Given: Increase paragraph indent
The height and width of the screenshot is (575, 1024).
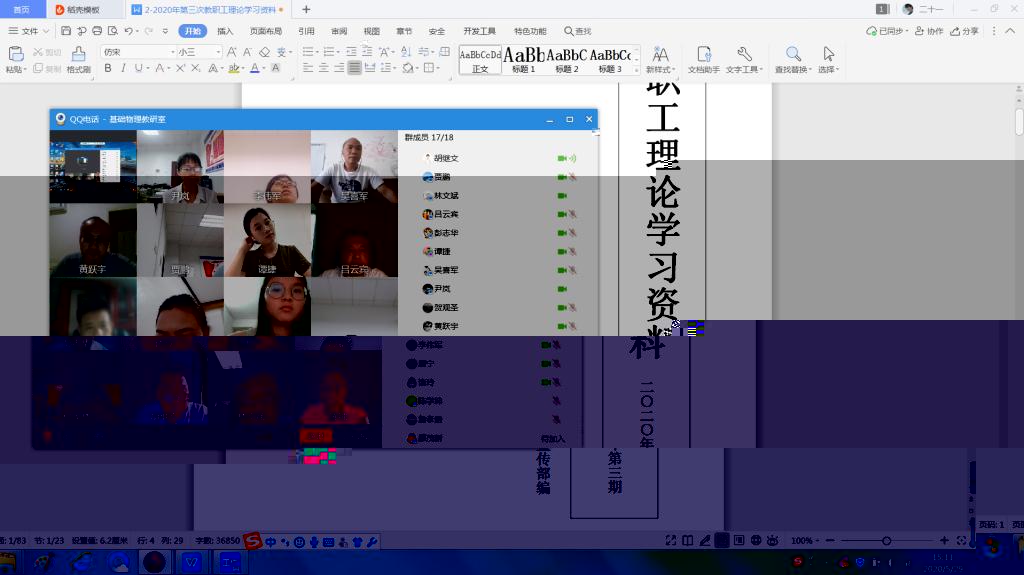Looking at the screenshot, I should (367, 52).
